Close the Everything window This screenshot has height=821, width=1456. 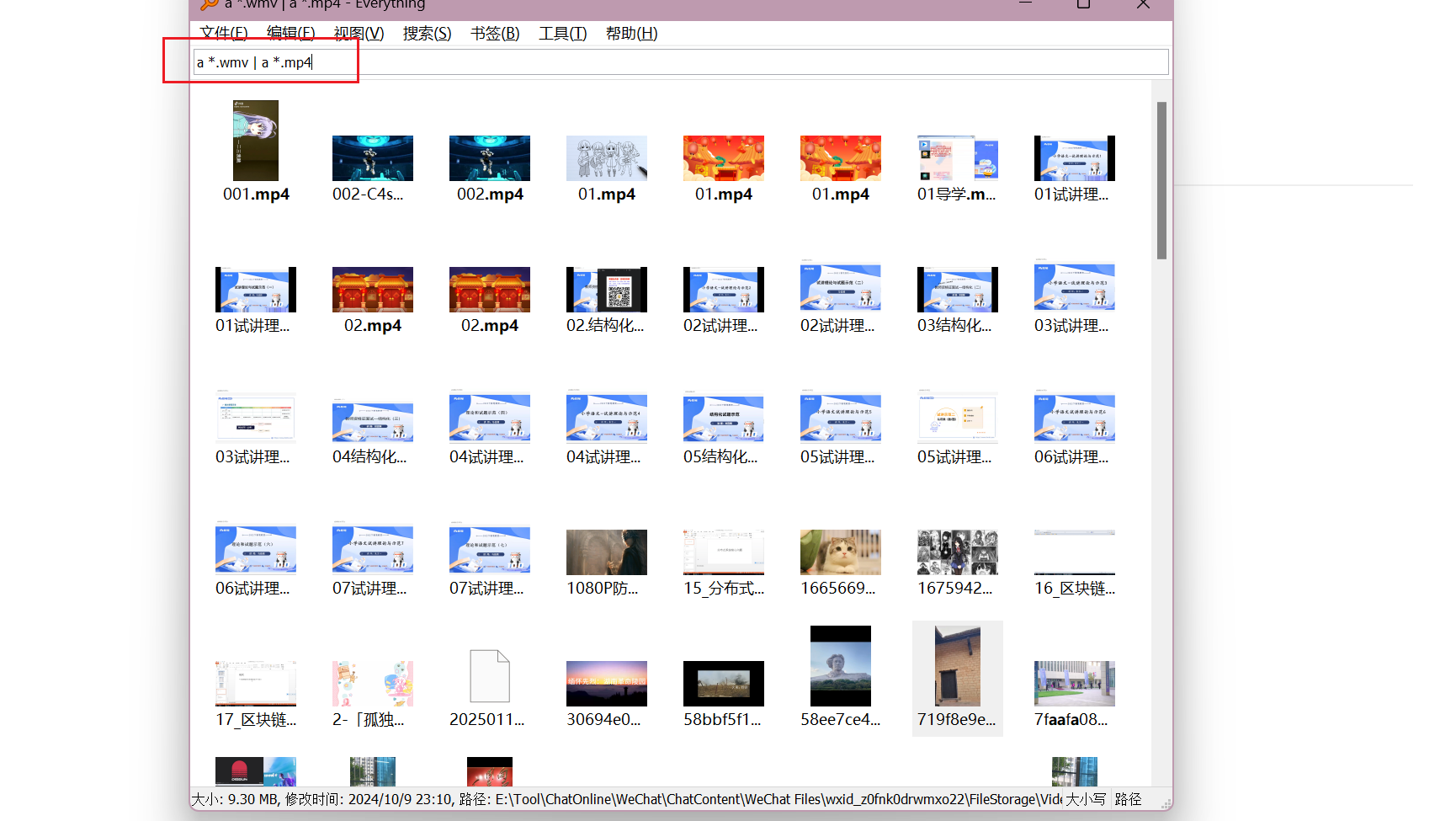(x=1143, y=4)
